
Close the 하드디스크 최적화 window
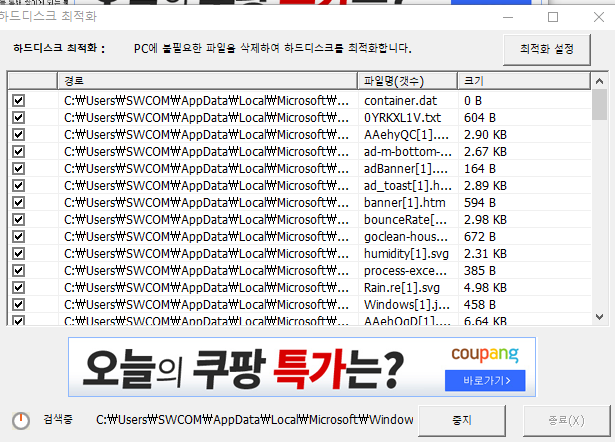[x=599, y=17]
